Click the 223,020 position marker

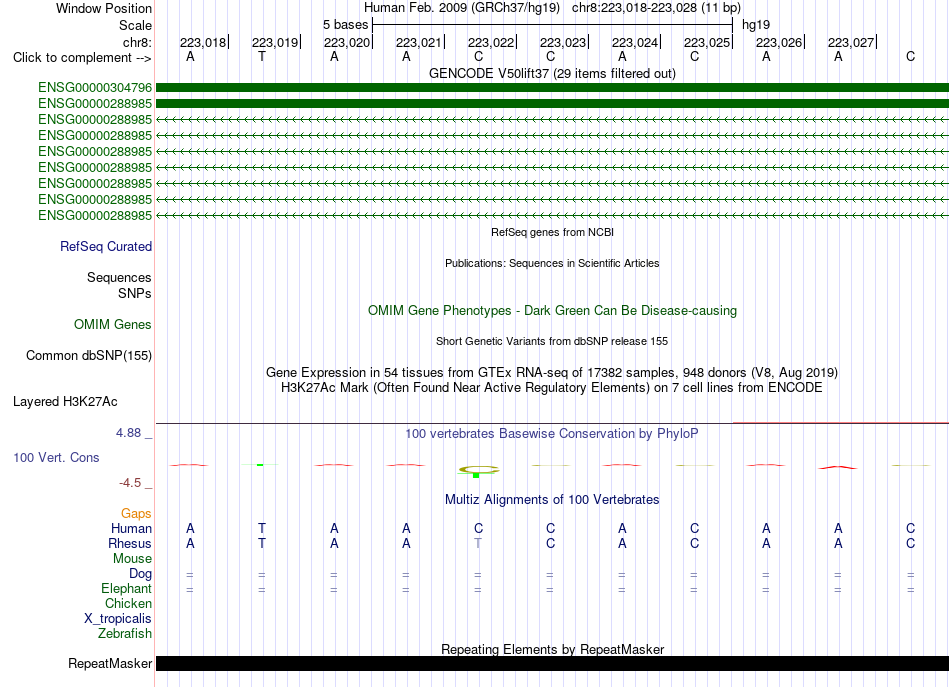coord(348,42)
